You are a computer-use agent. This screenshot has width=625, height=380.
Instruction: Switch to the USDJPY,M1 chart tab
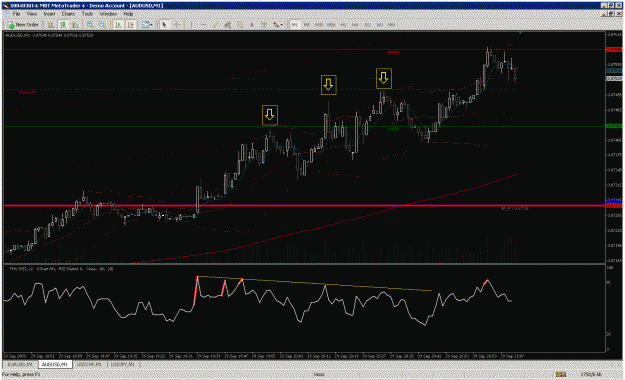[x=123, y=364]
